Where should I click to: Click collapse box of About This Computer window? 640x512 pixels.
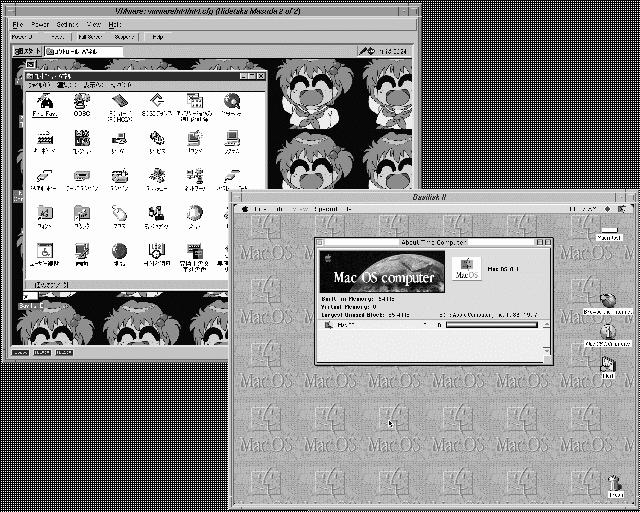click(x=547, y=243)
